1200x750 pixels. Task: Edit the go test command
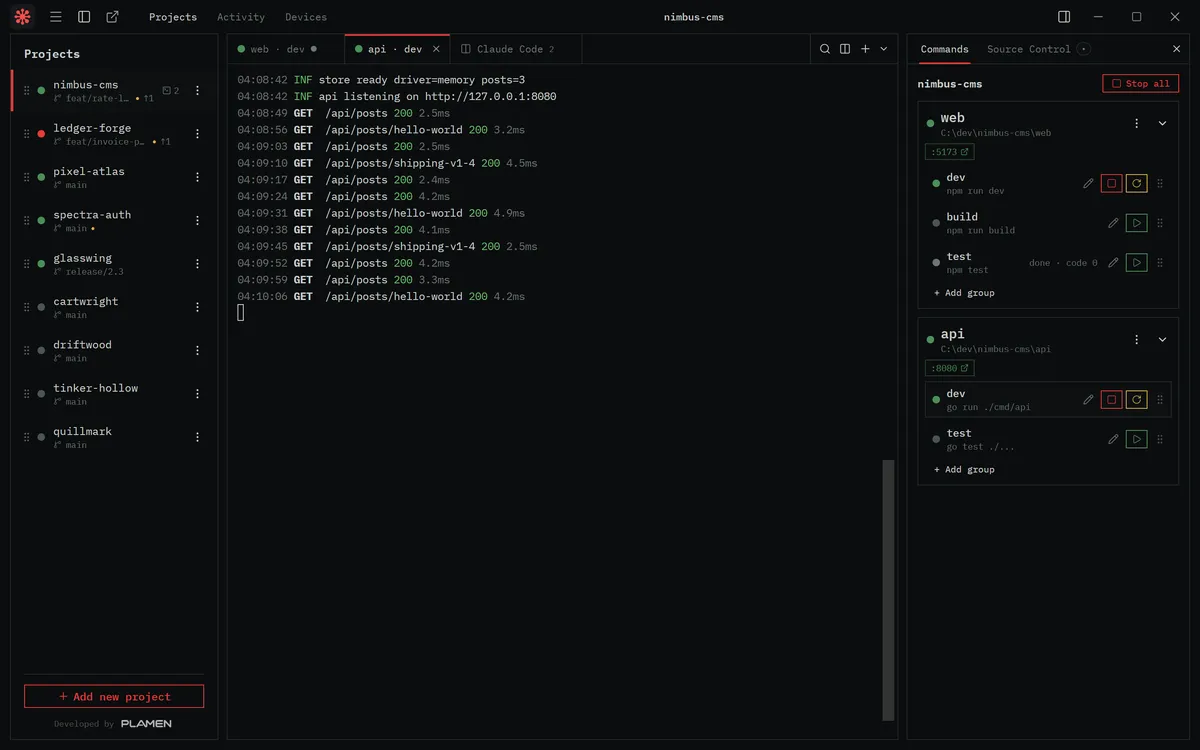tap(1113, 439)
